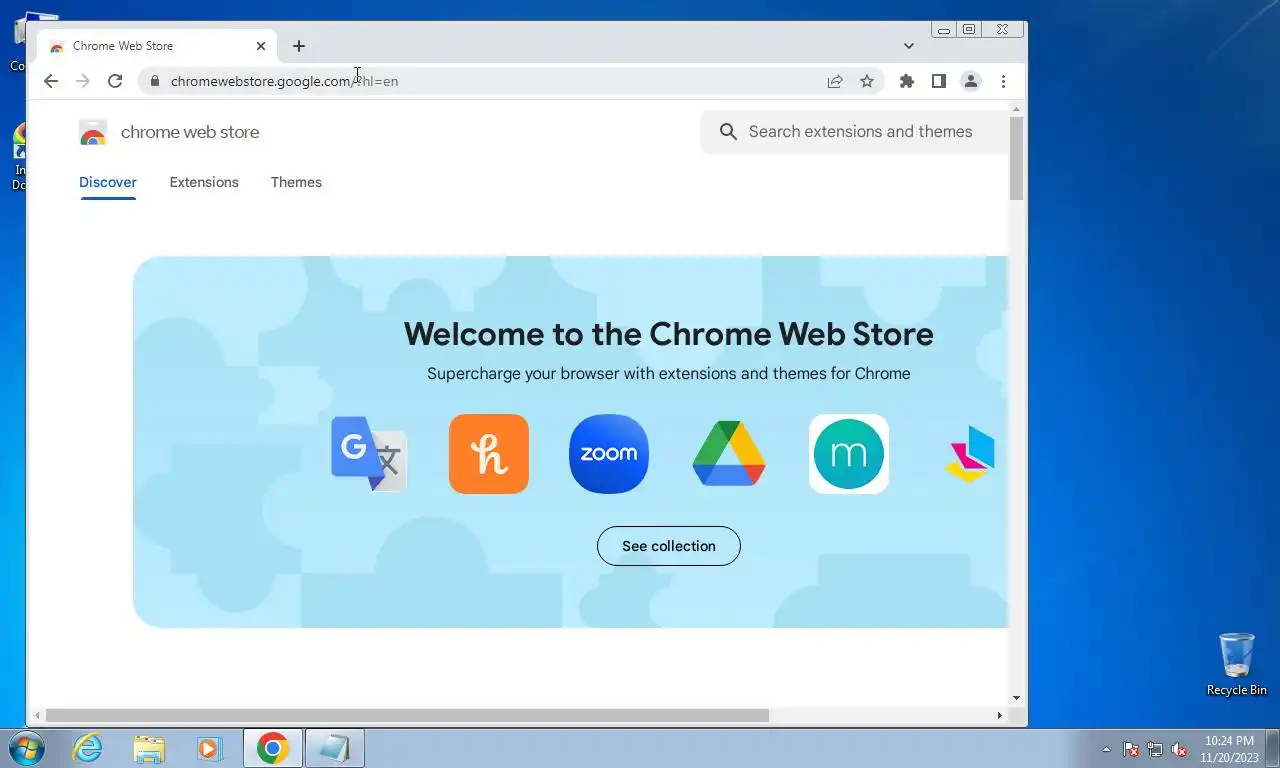Click the 'chrome web store' title link
The width and height of the screenshot is (1280, 768).
click(x=190, y=132)
